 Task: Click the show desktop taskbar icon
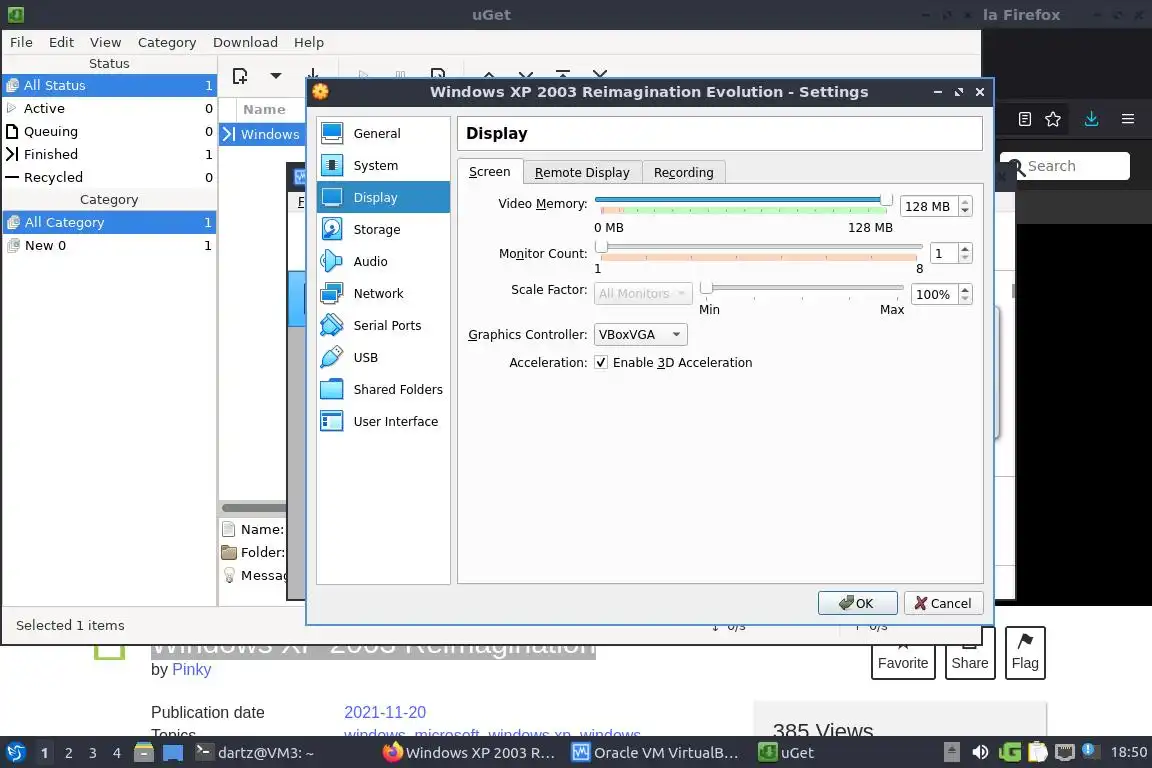[x=173, y=752]
